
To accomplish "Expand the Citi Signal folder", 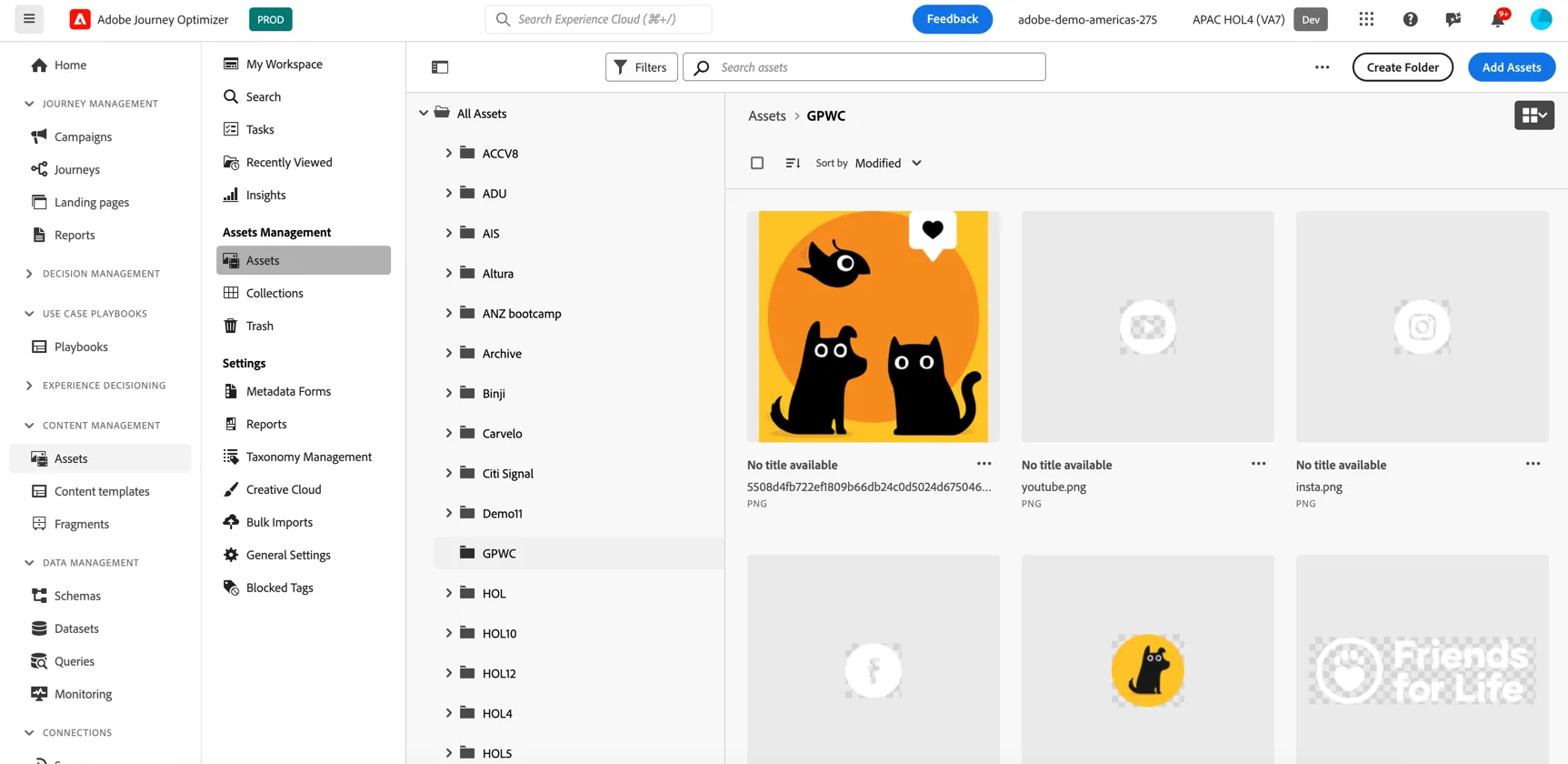I will click(449, 473).
